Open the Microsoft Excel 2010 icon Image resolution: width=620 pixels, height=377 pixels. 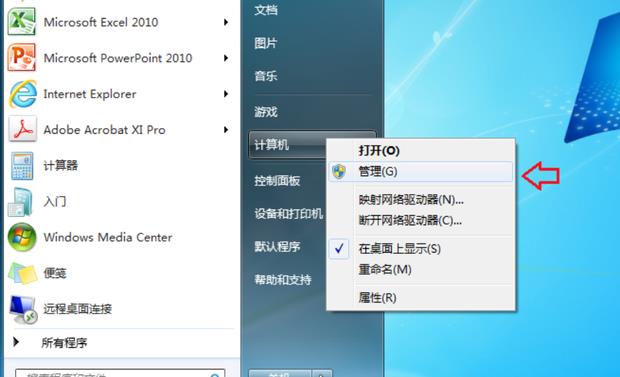22,22
